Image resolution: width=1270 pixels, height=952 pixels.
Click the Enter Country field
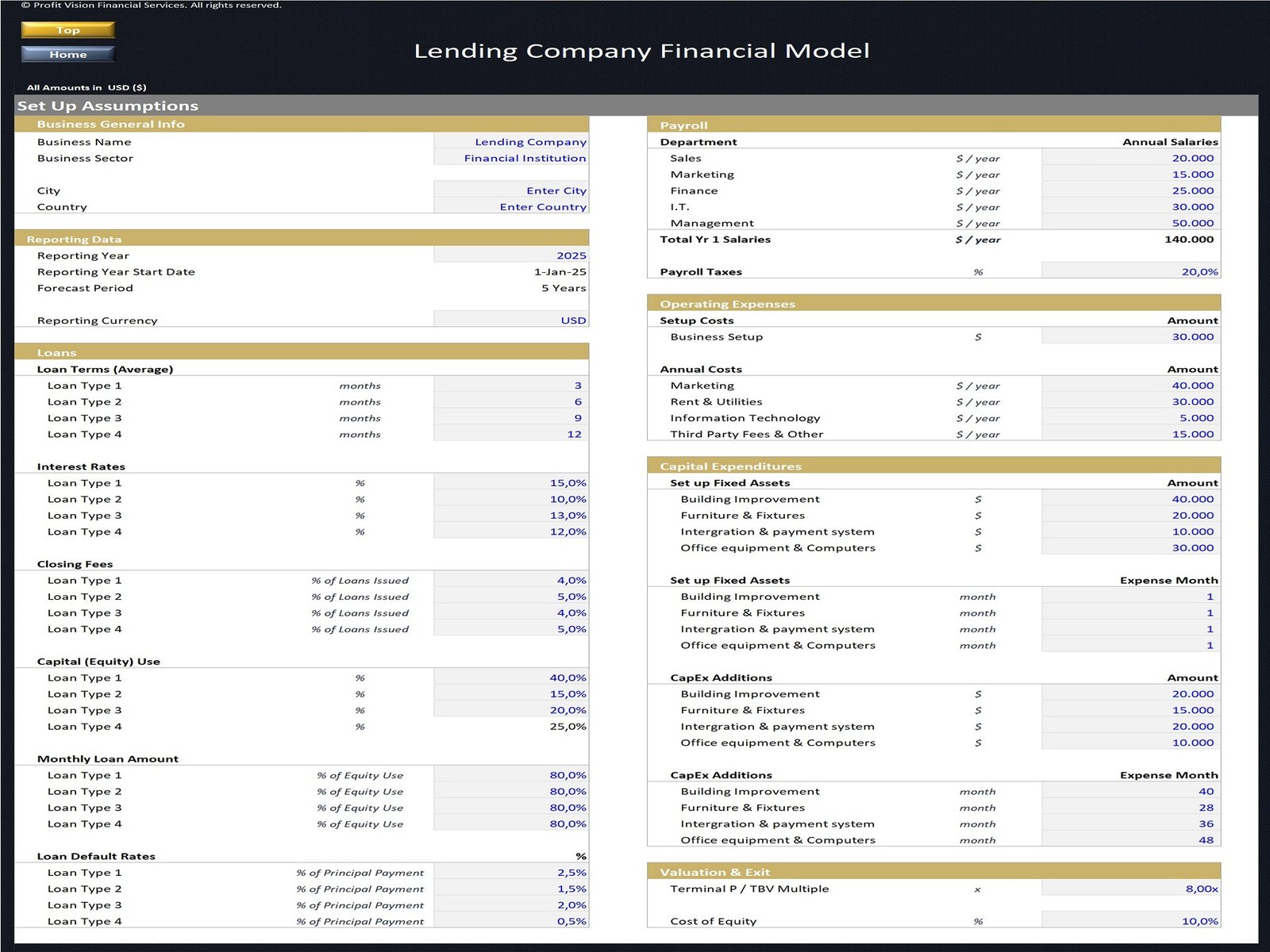511,207
